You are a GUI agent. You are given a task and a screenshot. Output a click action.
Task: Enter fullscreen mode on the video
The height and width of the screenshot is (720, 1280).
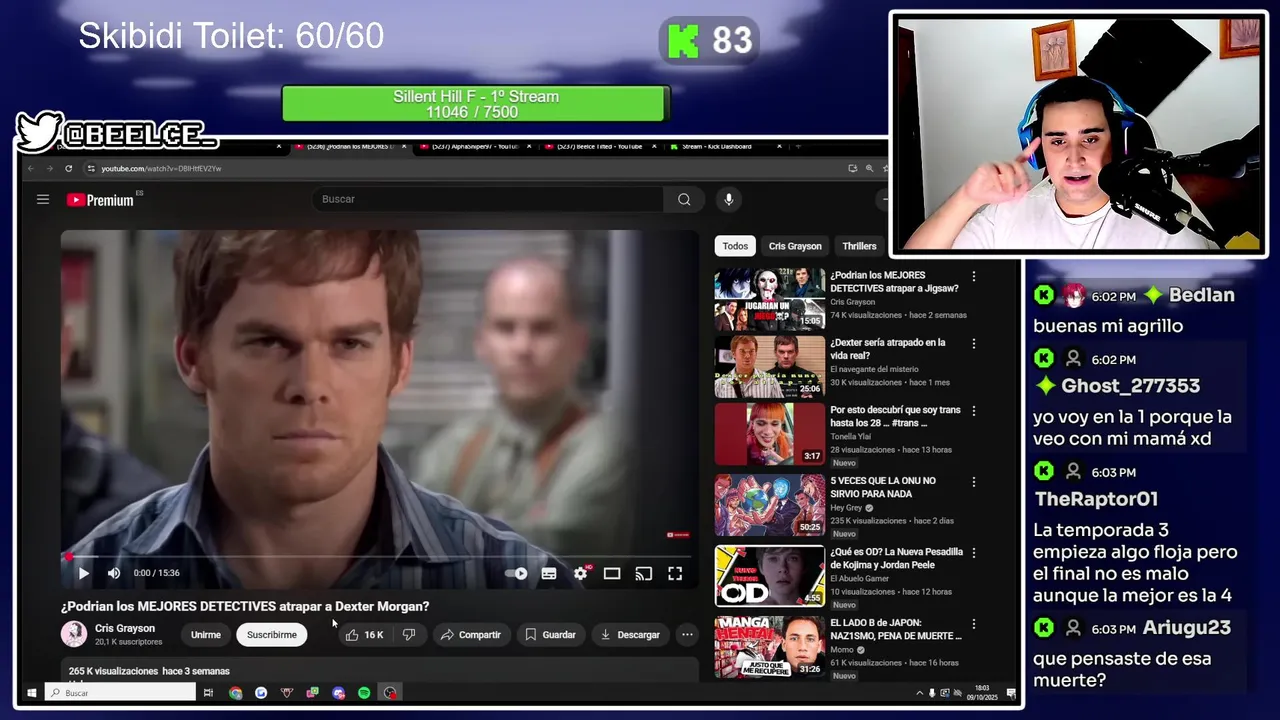675,573
